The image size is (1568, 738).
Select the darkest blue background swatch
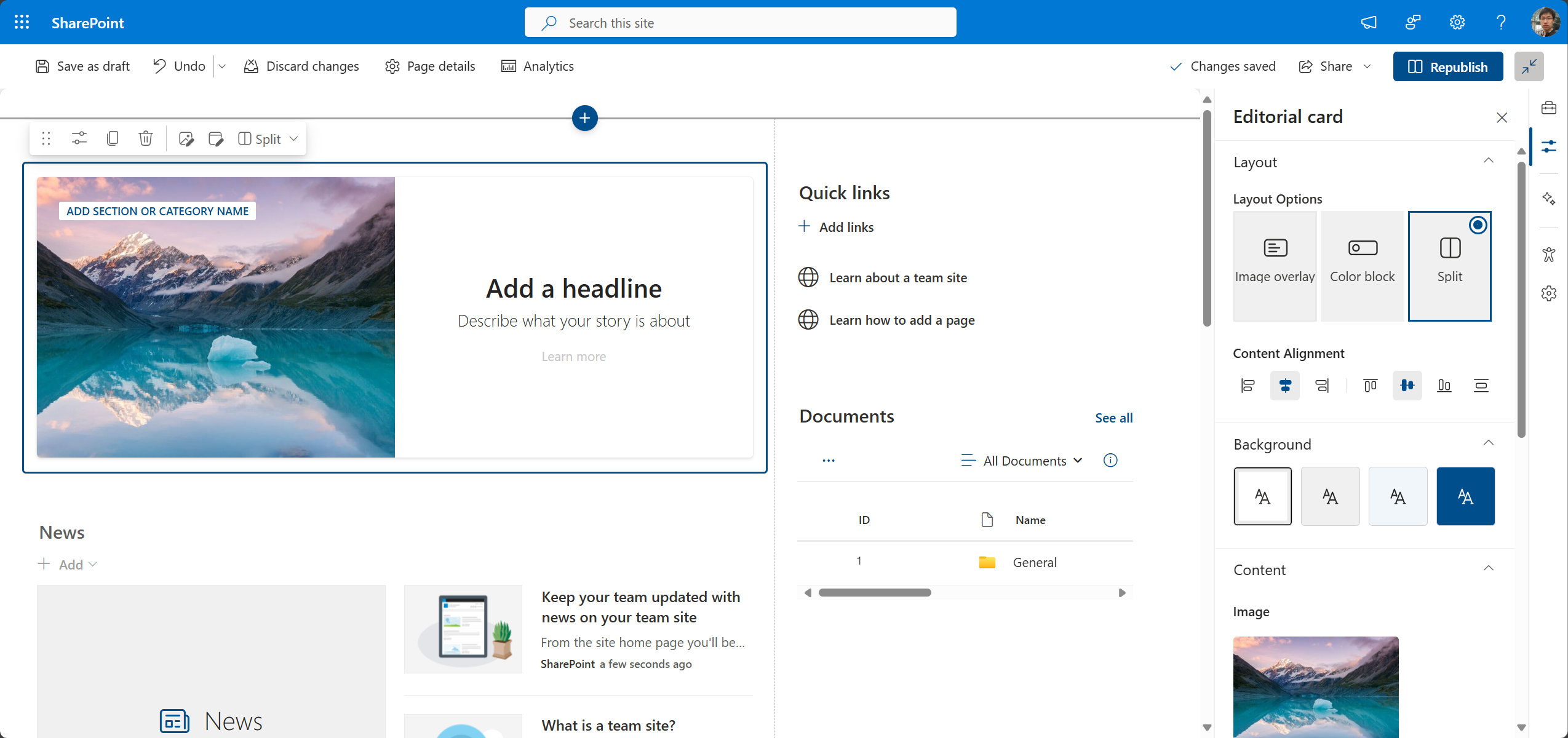1465,496
